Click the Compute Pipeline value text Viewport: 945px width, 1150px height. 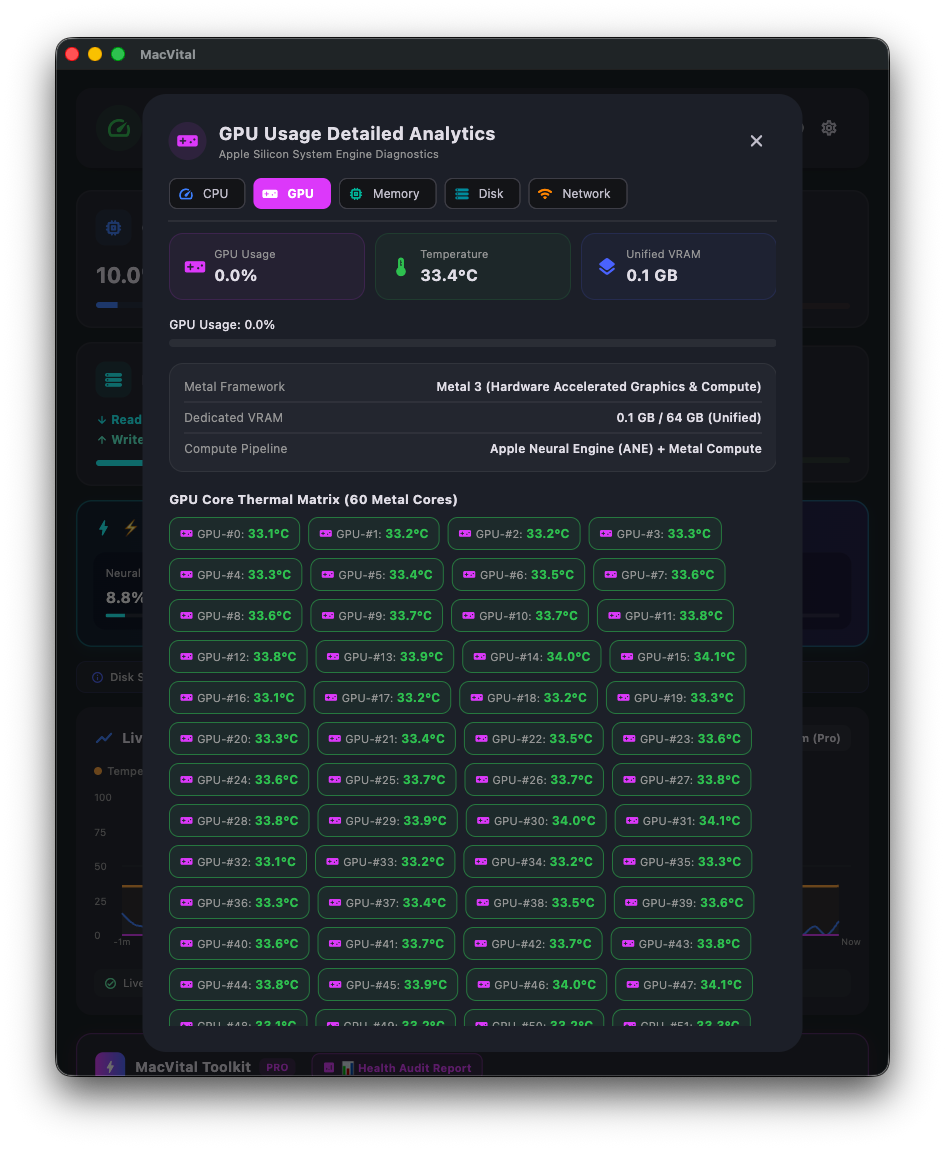point(626,448)
